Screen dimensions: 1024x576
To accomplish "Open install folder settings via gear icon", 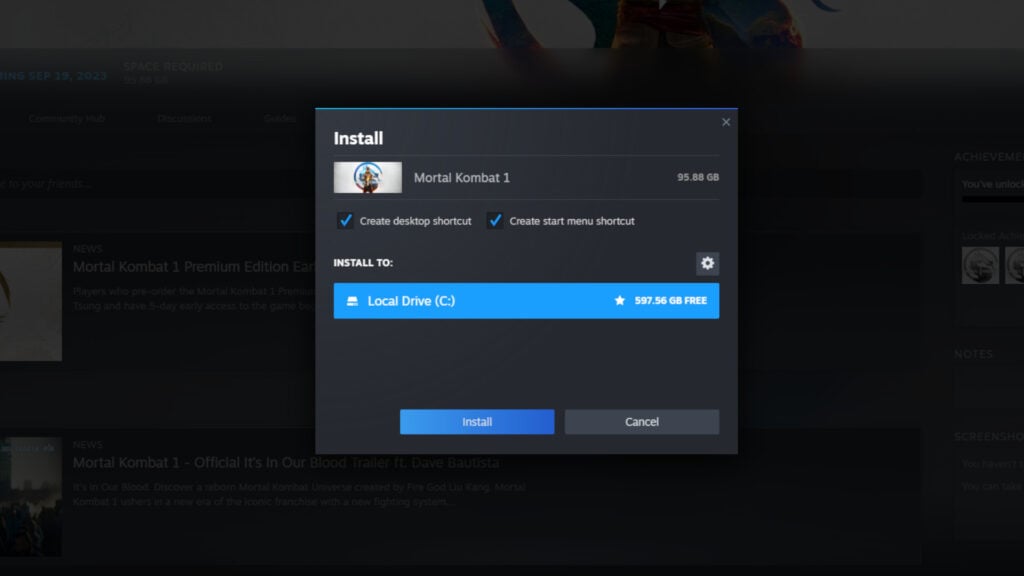I will point(708,263).
